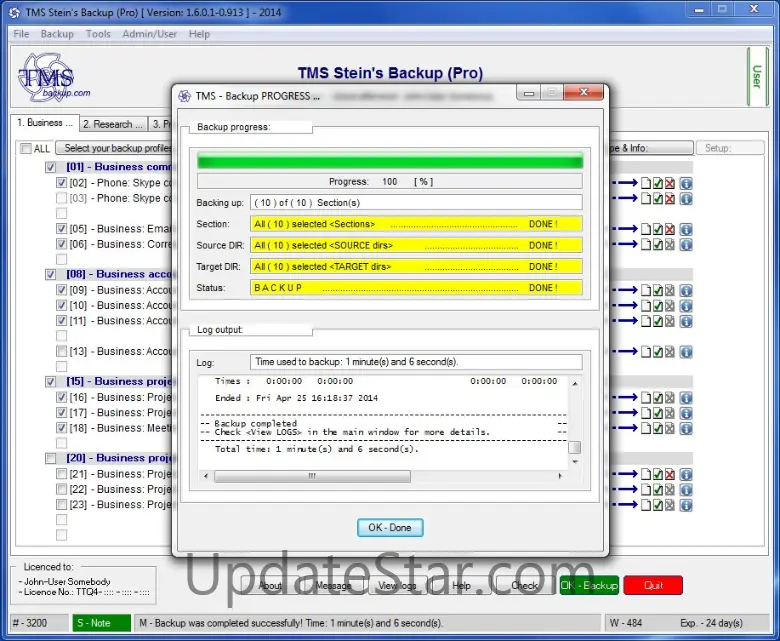Toggle the ALL profiles checkbox
The width and height of the screenshot is (780, 641).
(26, 148)
